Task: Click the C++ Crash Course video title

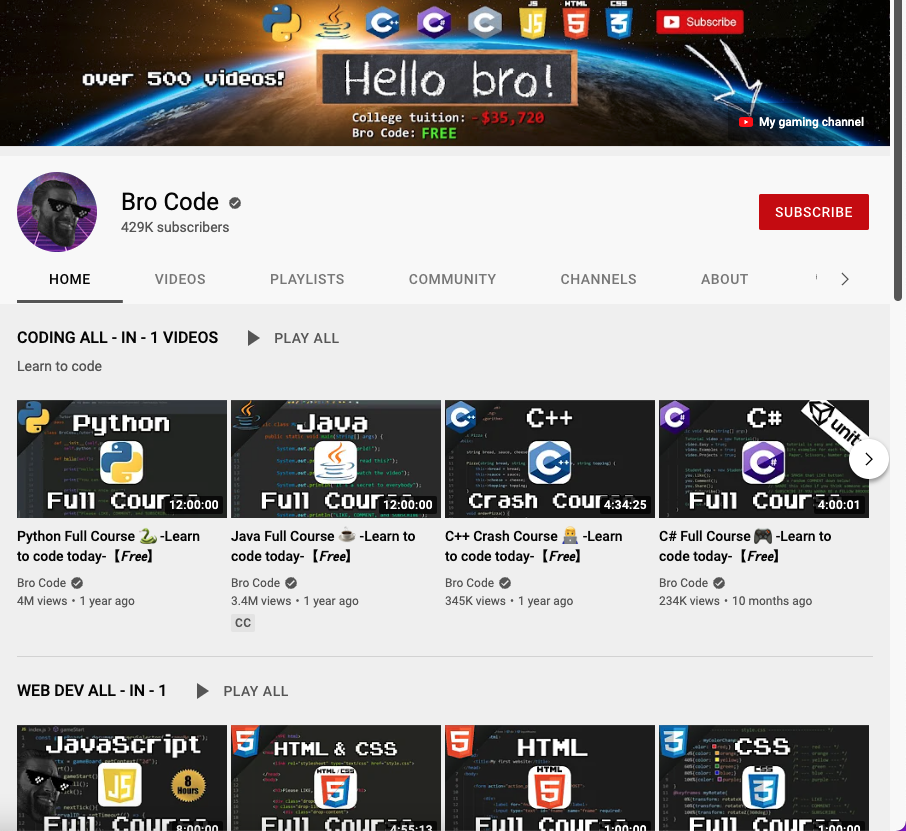Action: tap(533, 546)
